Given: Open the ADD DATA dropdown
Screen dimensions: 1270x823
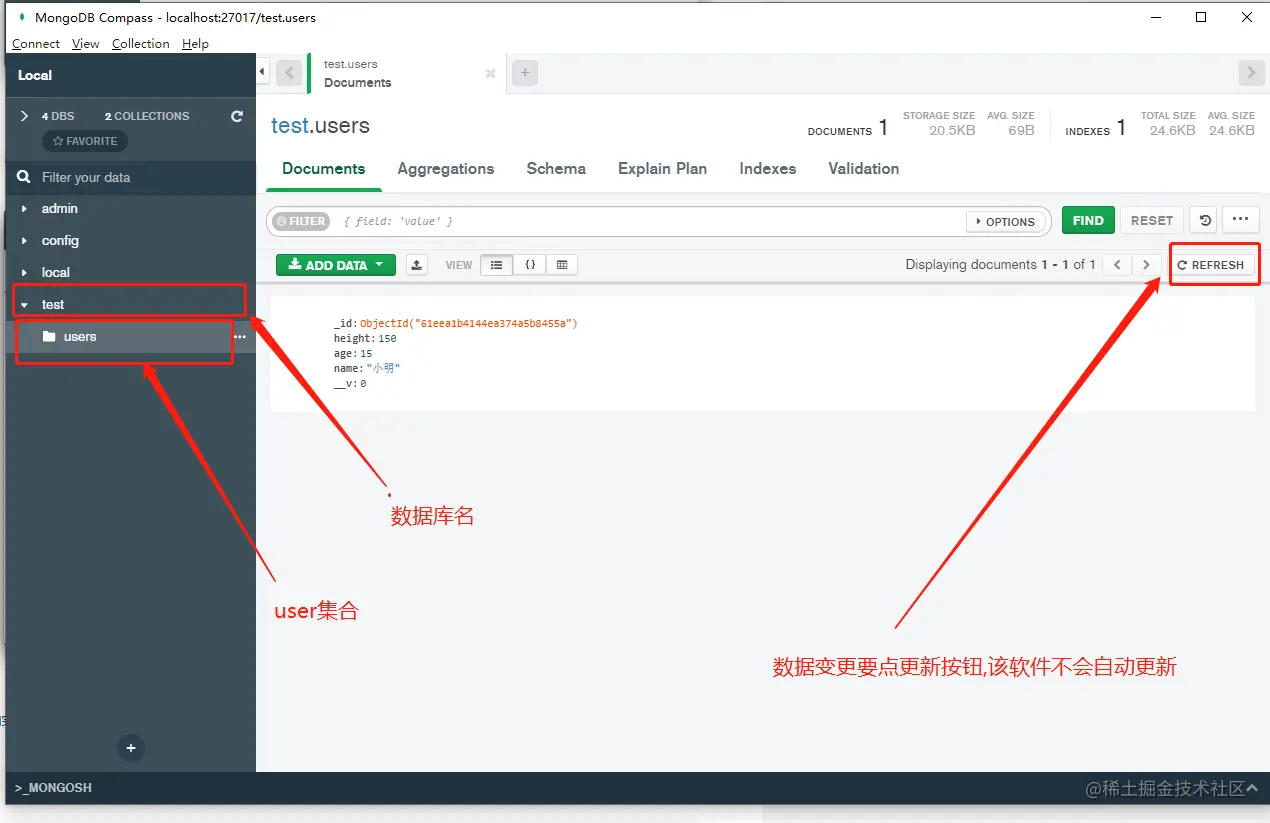Looking at the screenshot, I should pyautogui.click(x=336, y=265).
